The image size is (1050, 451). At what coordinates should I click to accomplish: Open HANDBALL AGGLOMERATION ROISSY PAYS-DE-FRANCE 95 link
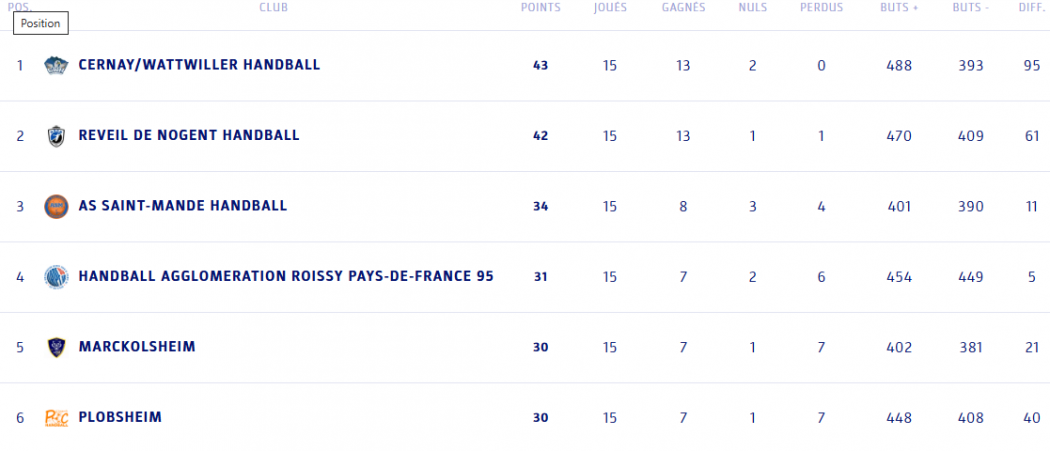coord(286,277)
